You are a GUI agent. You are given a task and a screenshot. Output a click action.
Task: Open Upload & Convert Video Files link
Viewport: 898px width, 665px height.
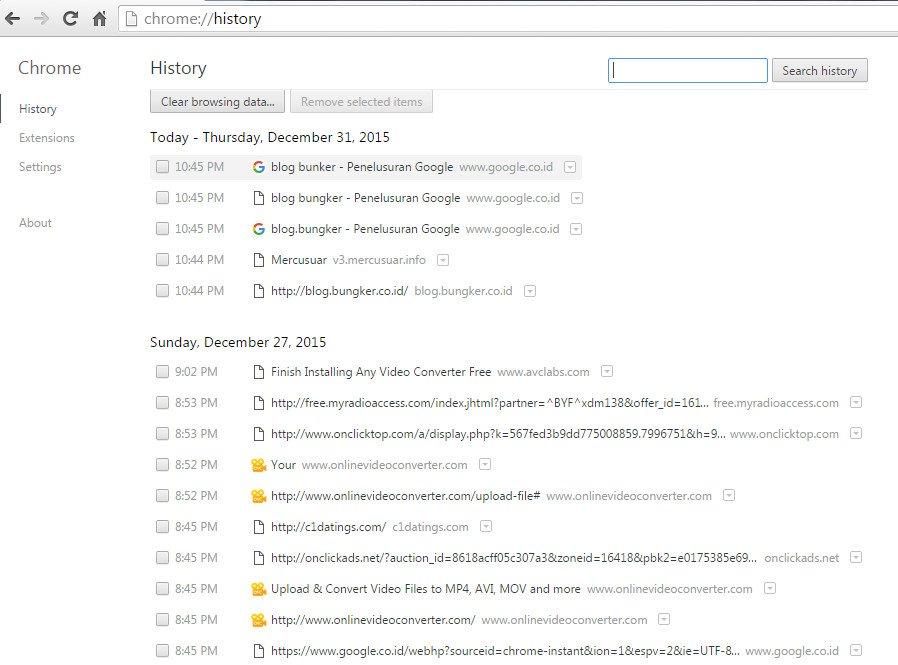pyautogui.click(x=426, y=588)
